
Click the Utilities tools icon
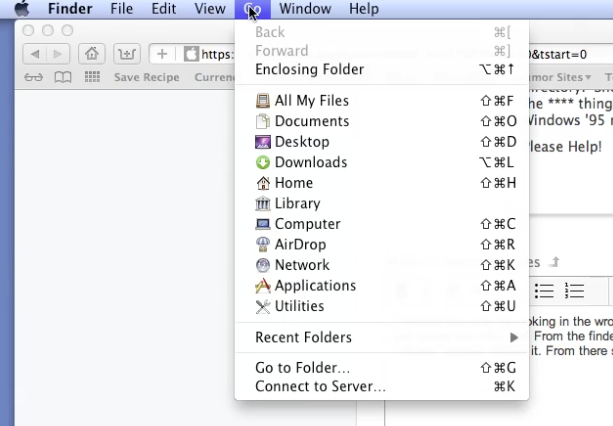tap(263, 306)
